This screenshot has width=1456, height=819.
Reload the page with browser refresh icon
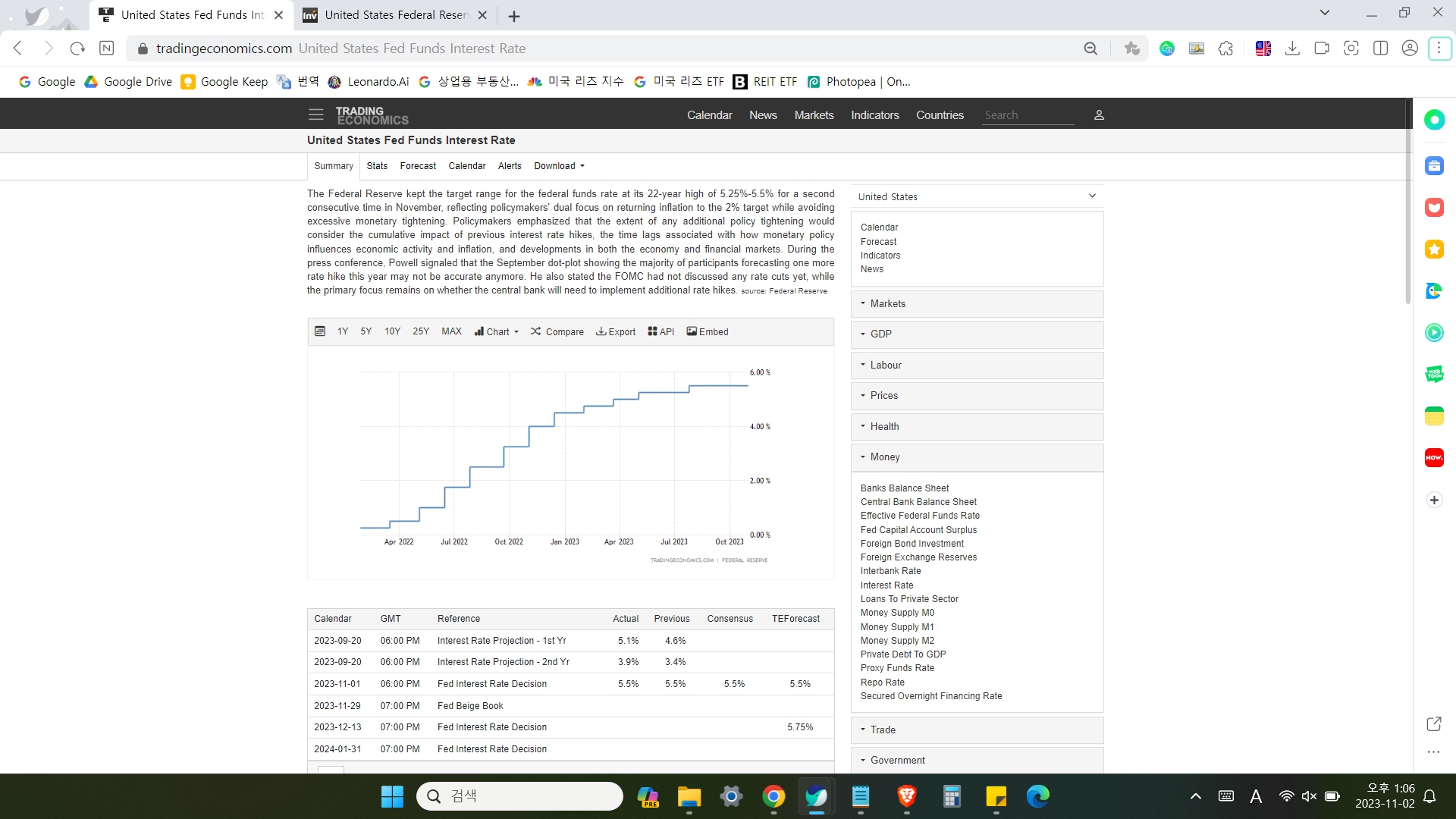coord(77,49)
